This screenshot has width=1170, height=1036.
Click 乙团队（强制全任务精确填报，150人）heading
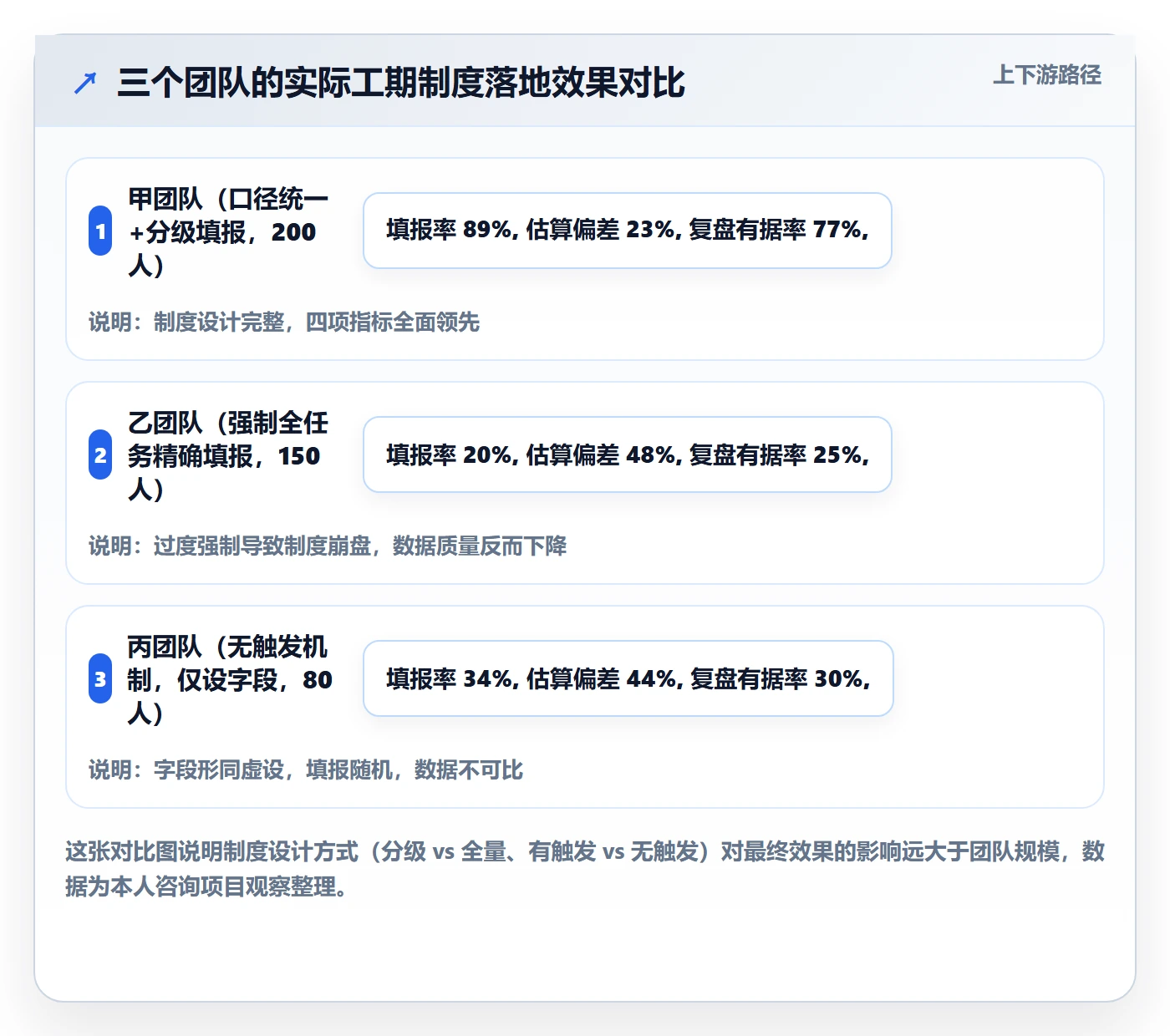228,455
